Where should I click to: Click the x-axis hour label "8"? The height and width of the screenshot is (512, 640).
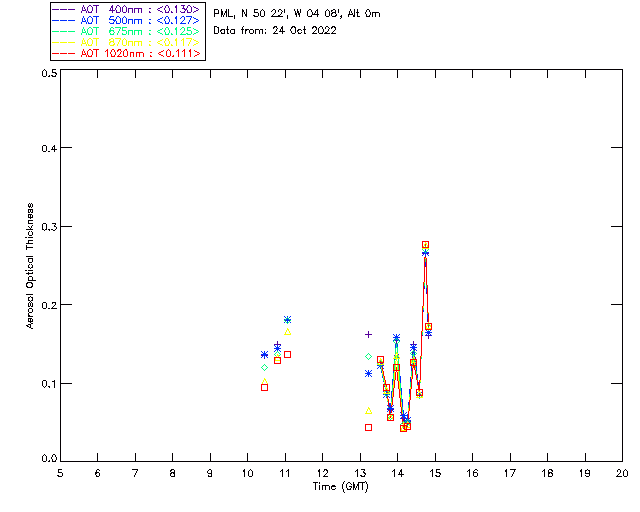(173, 473)
